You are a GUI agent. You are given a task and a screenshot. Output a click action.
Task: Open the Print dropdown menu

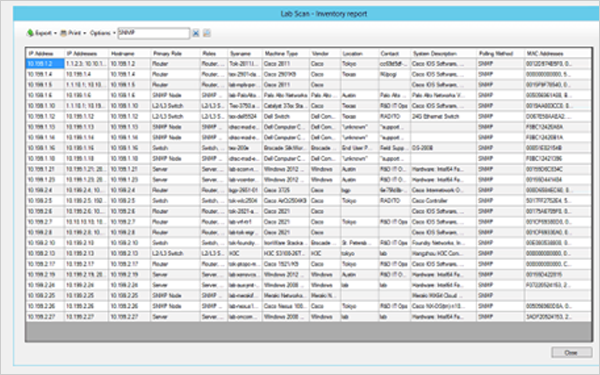pyautogui.click(x=73, y=33)
